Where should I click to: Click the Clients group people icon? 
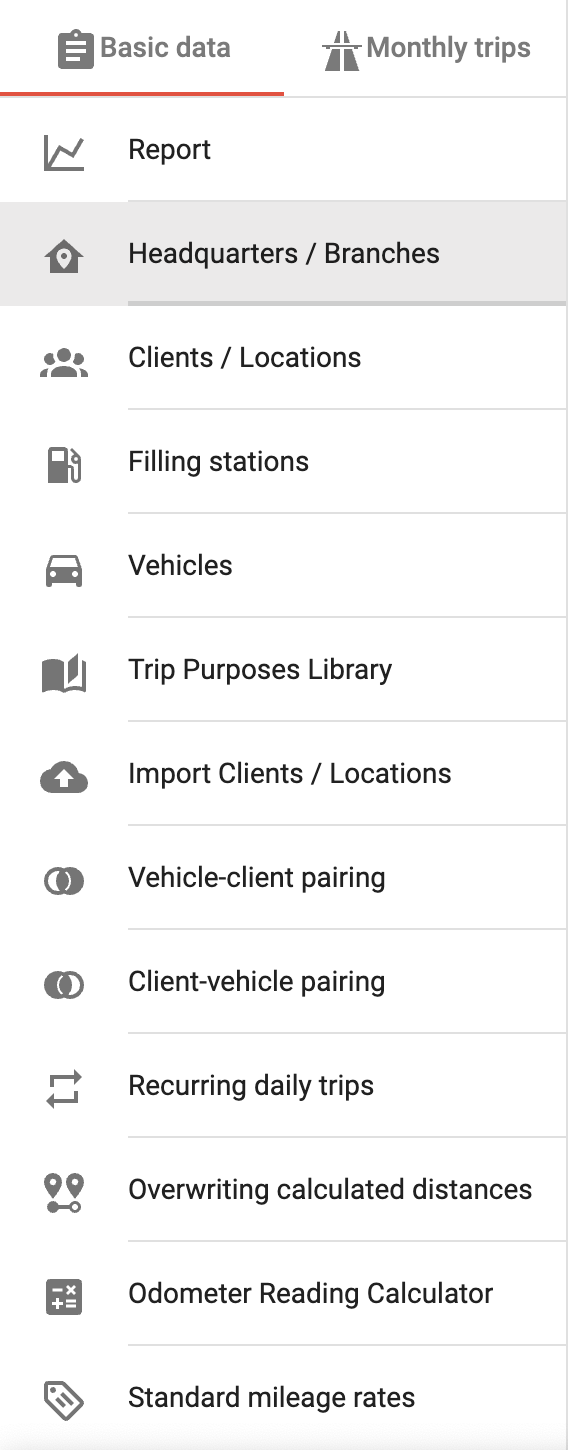(64, 362)
